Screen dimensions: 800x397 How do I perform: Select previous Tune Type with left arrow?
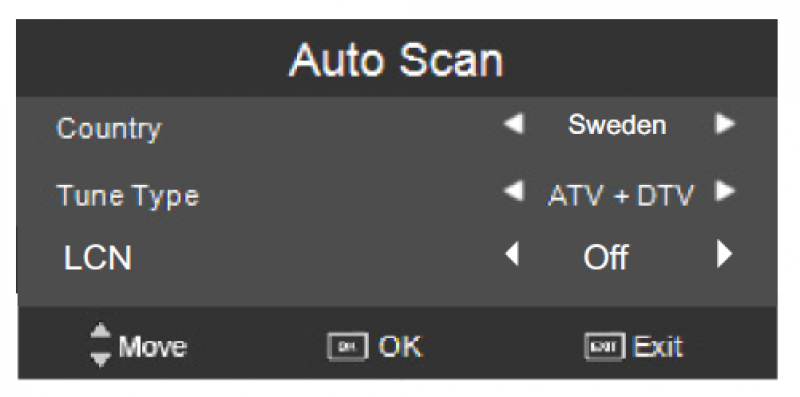pyautogui.click(x=514, y=192)
